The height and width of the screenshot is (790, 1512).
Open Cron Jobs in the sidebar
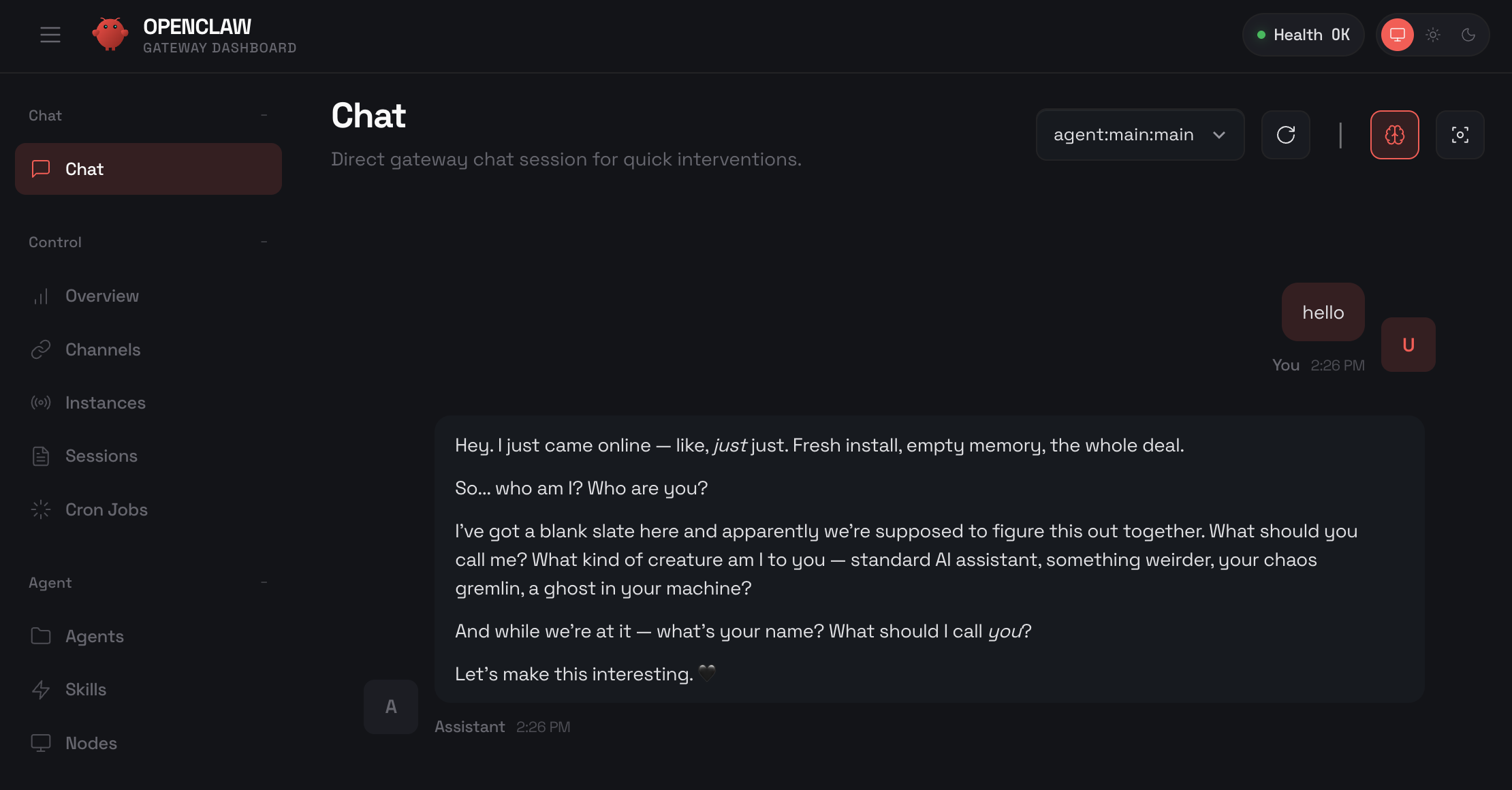106,509
